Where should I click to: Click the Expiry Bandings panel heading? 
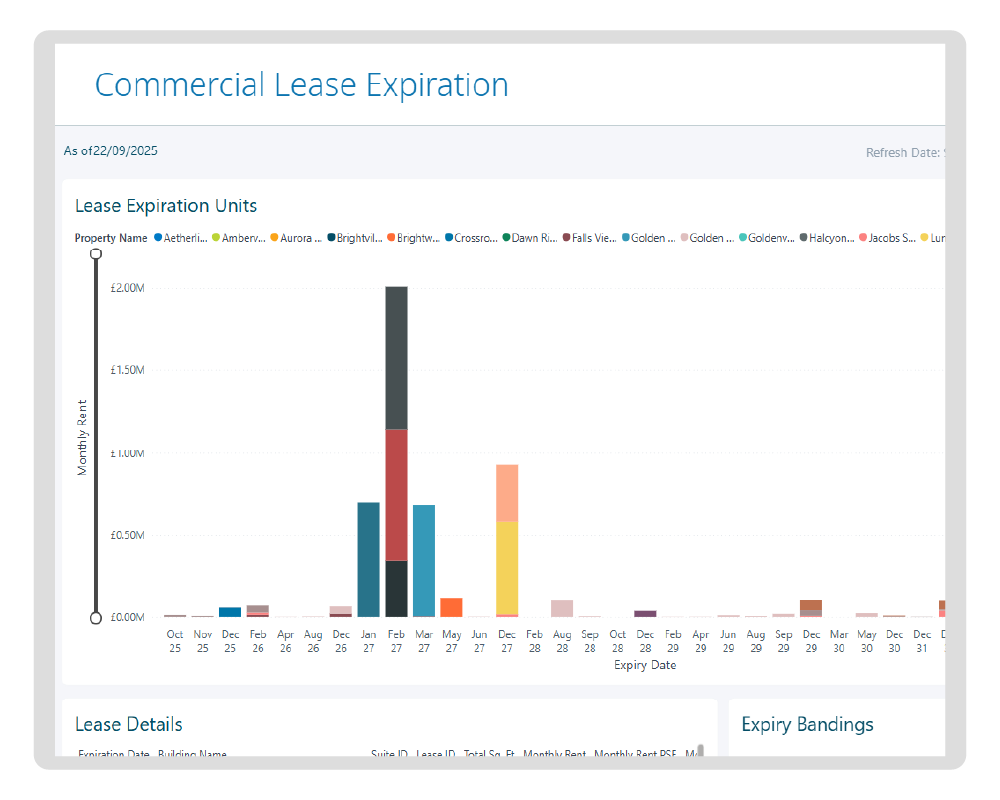[x=807, y=724]
